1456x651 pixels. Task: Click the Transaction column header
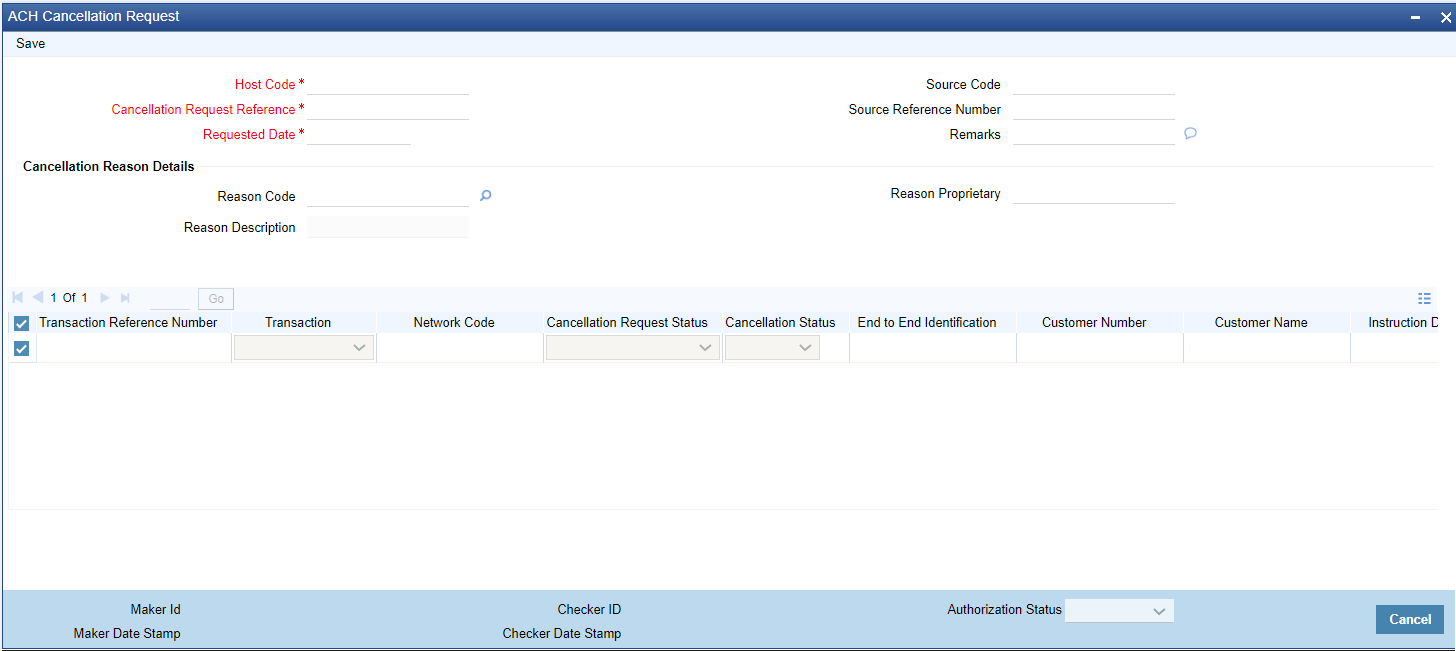298,322
